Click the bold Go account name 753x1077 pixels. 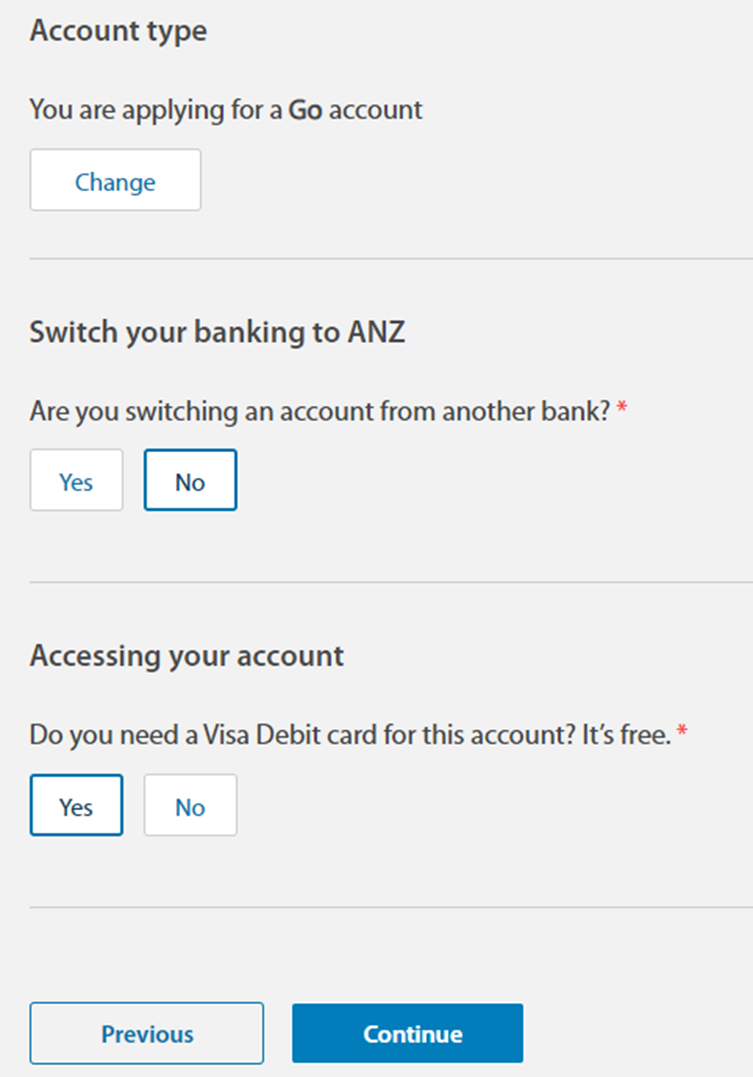305,109
